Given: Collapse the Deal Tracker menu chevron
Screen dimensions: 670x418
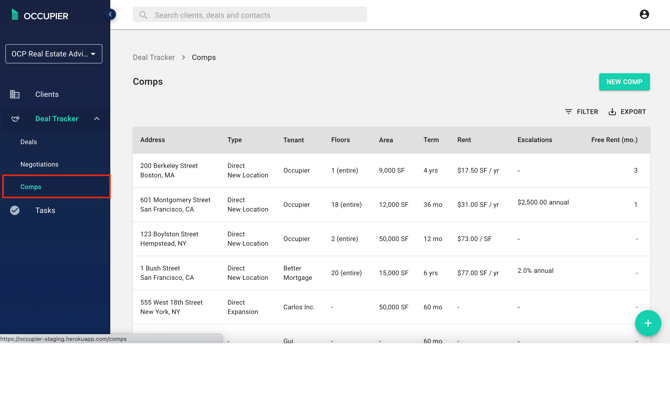Looking at the screenshot, I should pos(97,119).
